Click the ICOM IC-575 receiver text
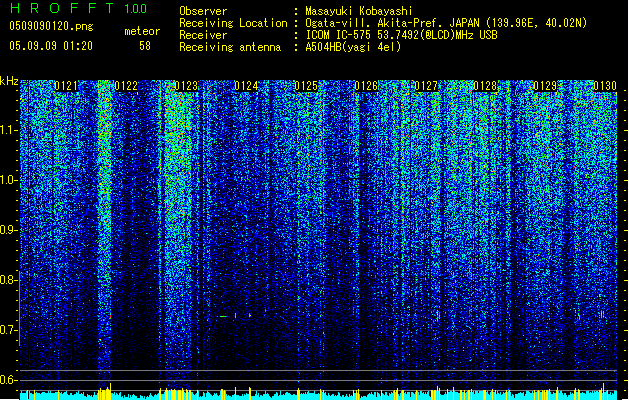Viewport: 629px width, 400px height. click(x=401, y=35)
